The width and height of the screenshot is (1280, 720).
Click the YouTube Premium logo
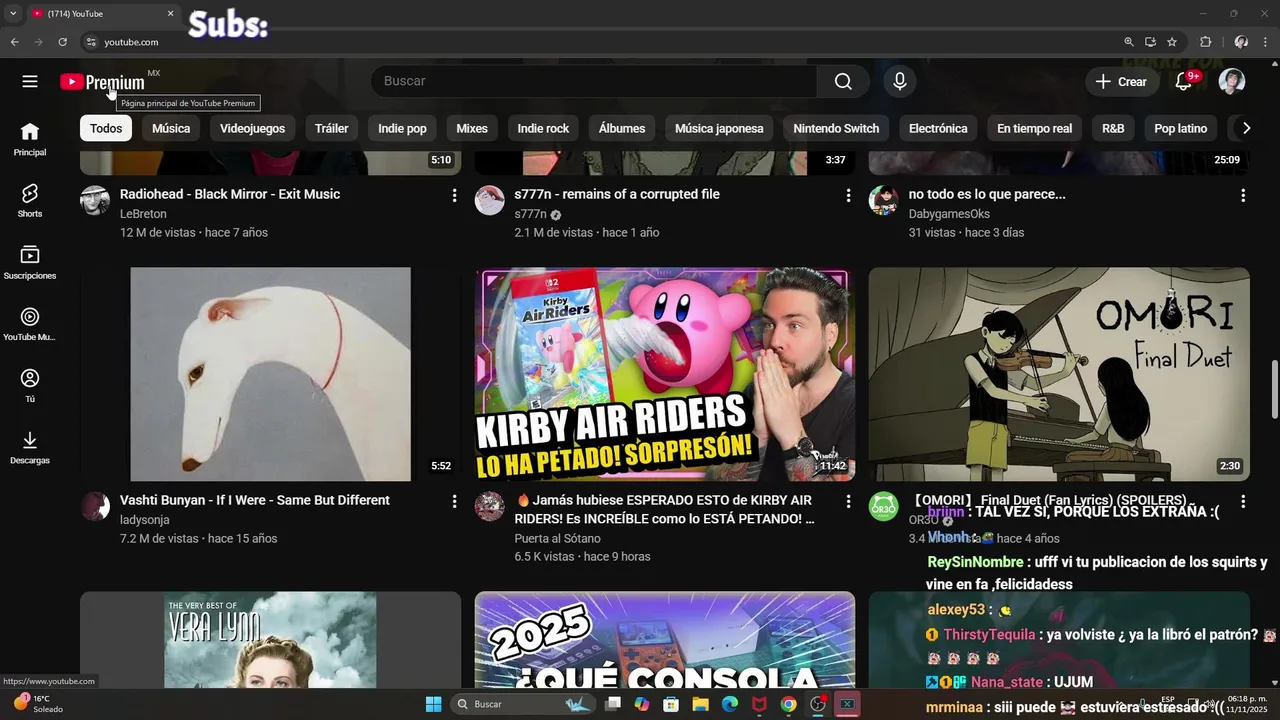(102, 82)
